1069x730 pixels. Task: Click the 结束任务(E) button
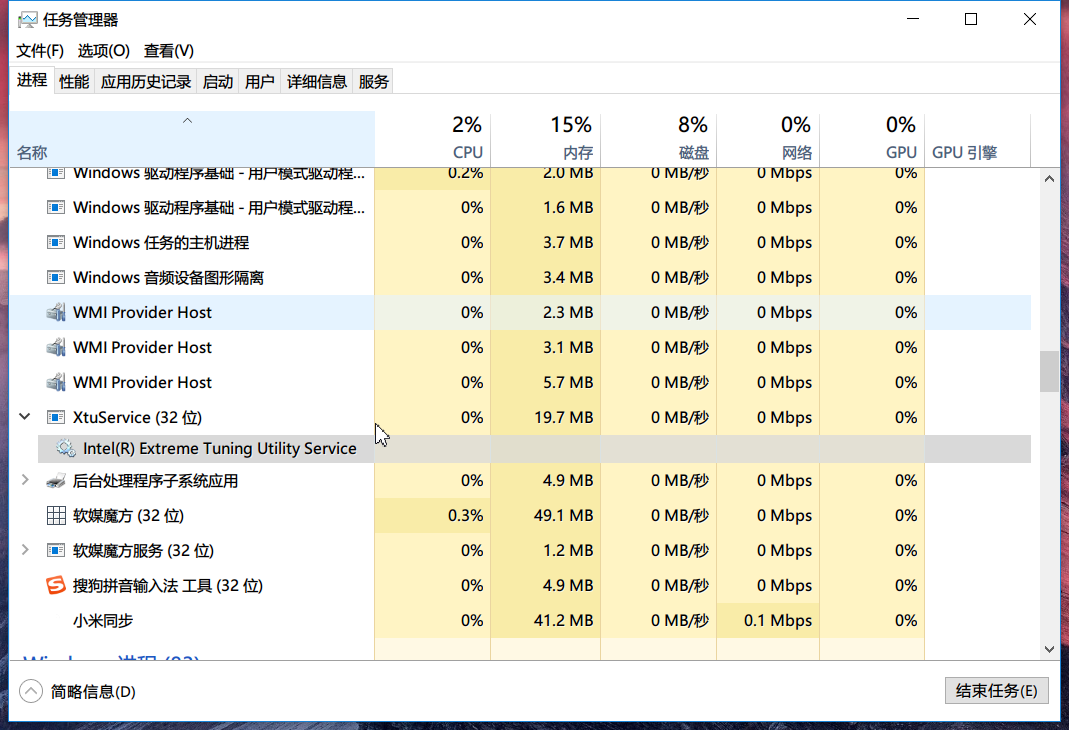[x=996, y=690]
